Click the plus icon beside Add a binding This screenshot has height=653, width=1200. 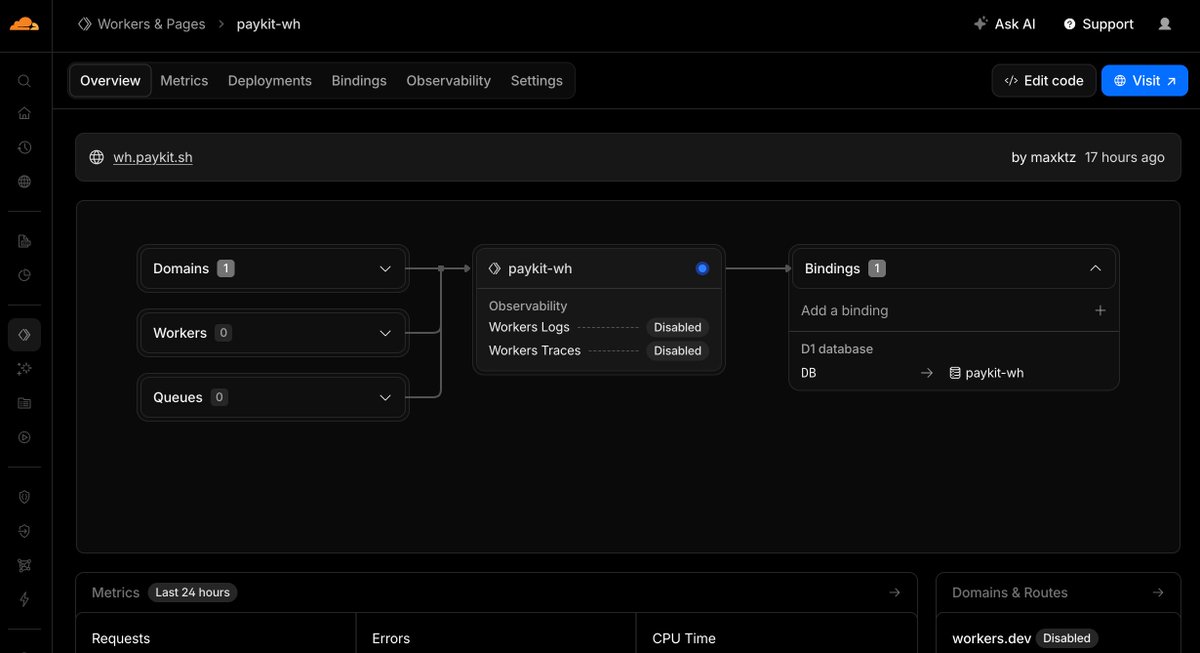click(x=1100, y=310)
